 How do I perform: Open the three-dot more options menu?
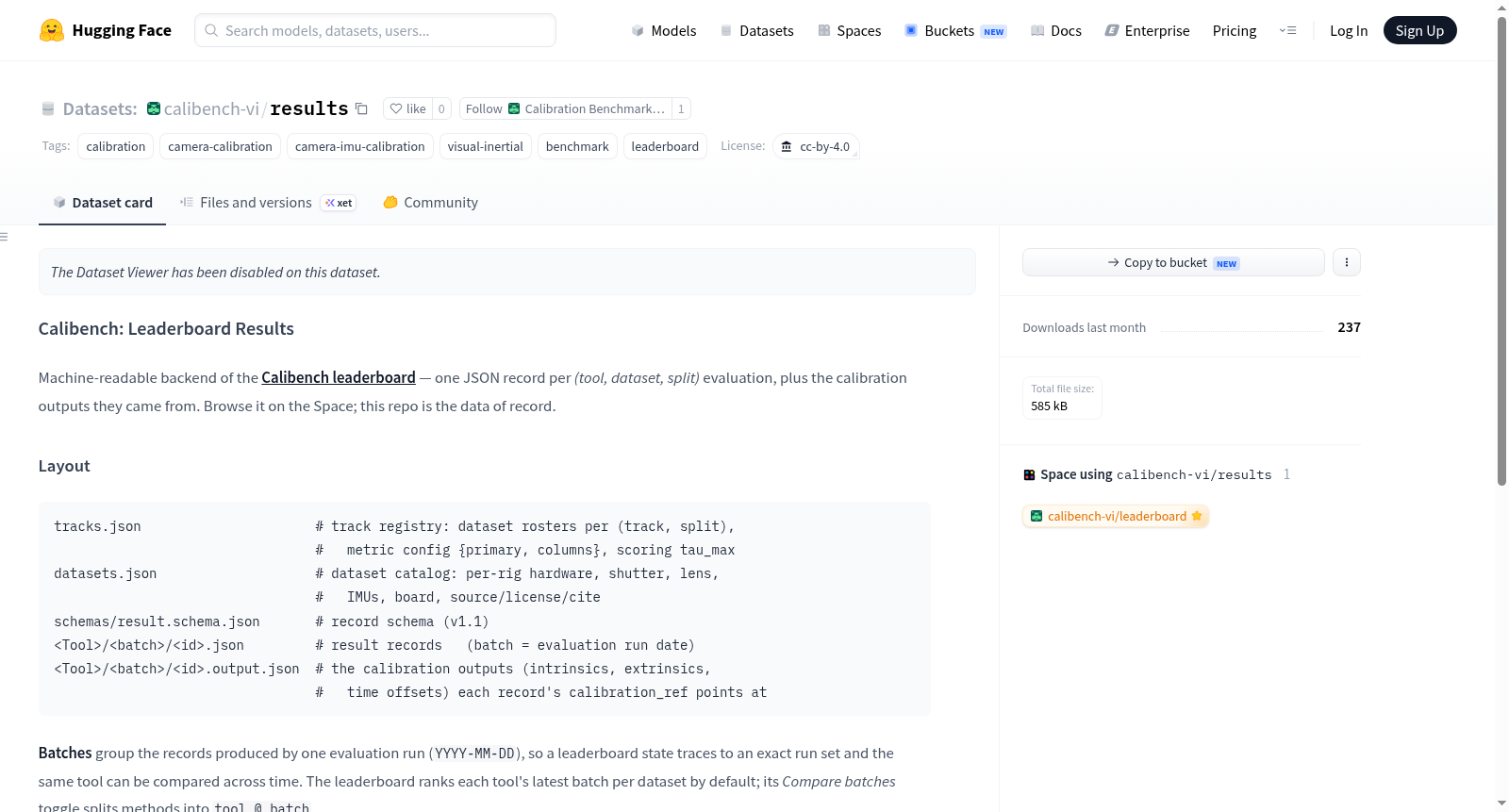1347,262
